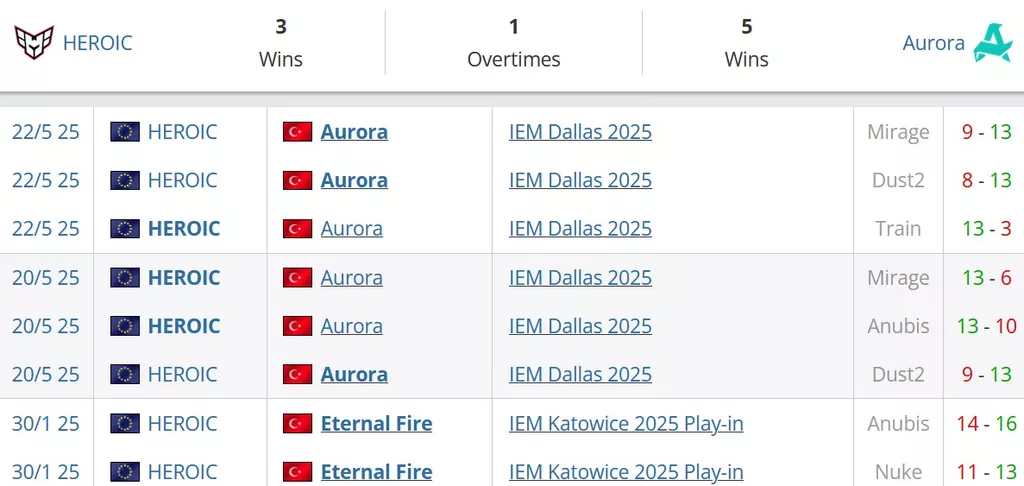Screen dimensions: 1024x486
Task: Select bold HEROIC in Mirage 13-6 row
Action: tap(184, 278)
